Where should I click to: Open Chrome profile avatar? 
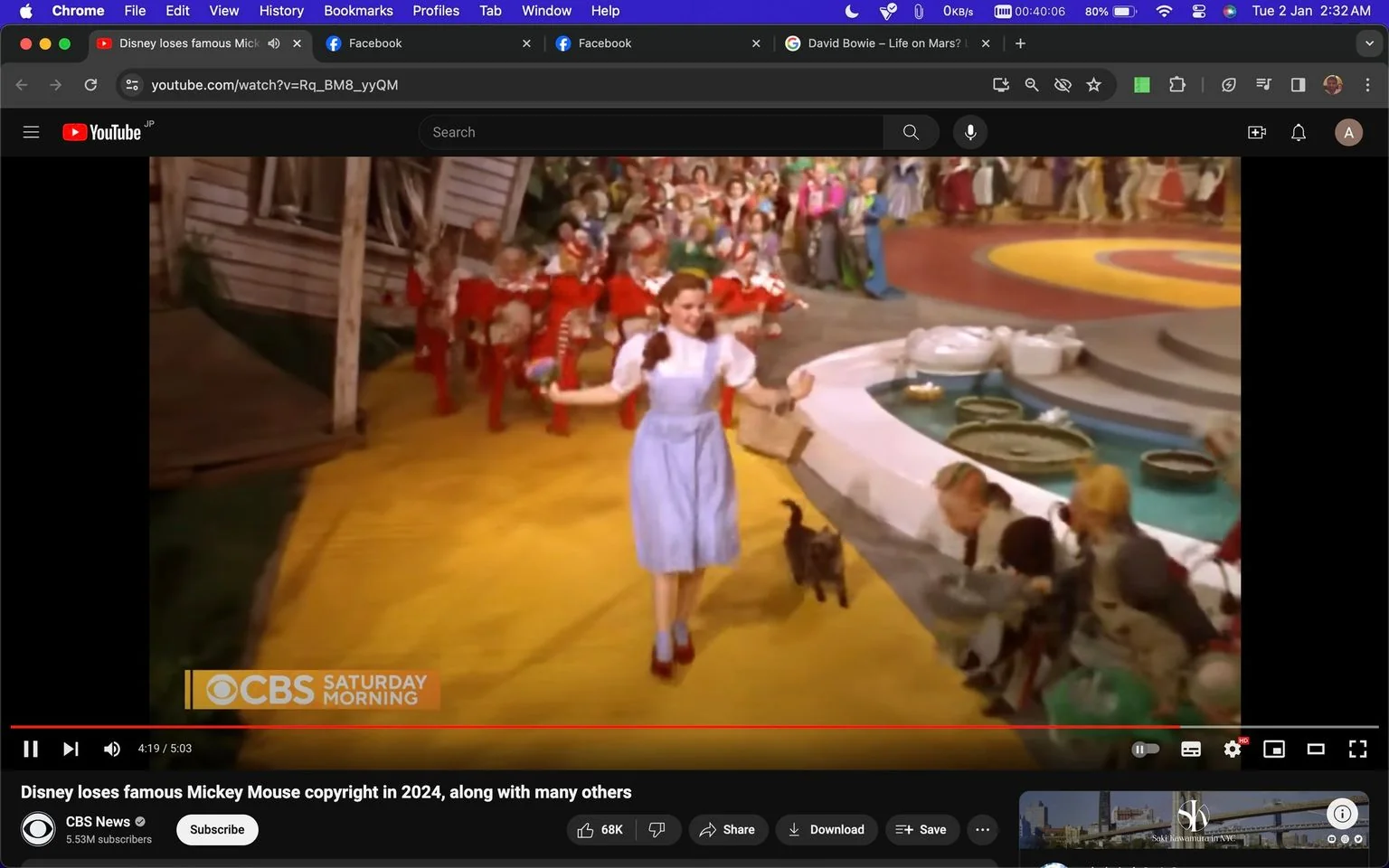[x=1333, y=85]
